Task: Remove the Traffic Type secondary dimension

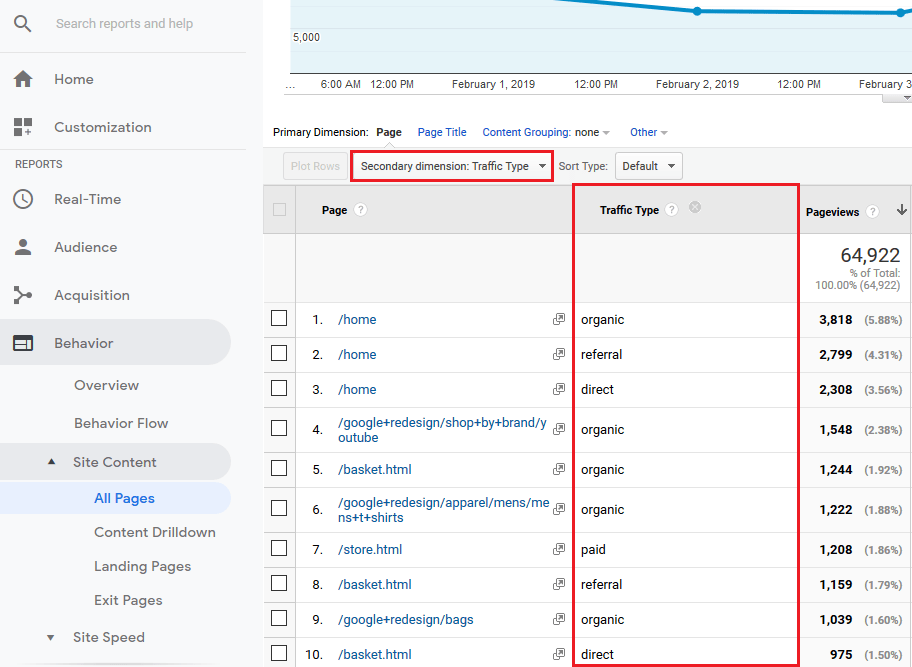Action: point(695,208)
